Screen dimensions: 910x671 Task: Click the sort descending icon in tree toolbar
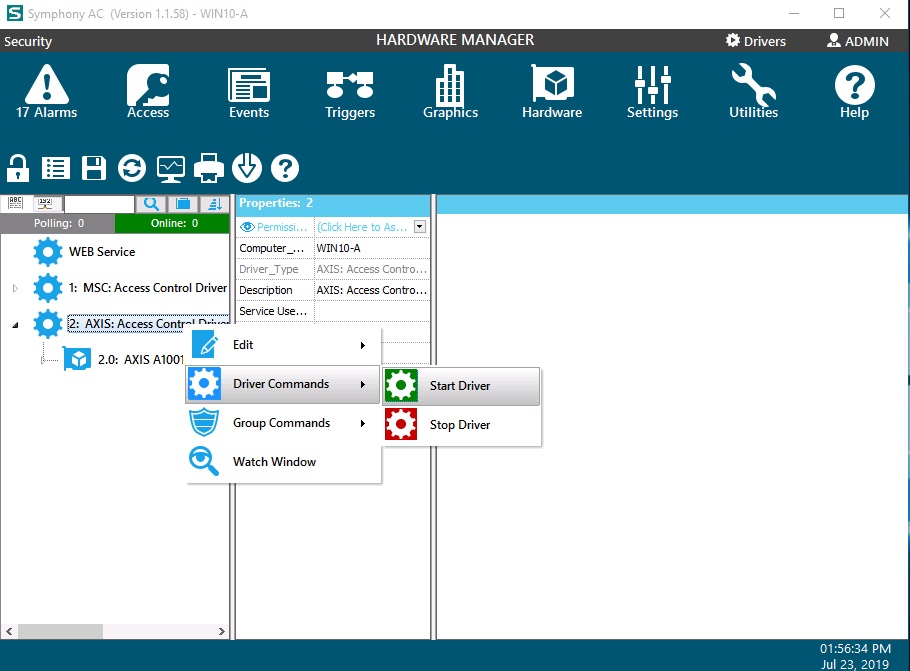215,204
